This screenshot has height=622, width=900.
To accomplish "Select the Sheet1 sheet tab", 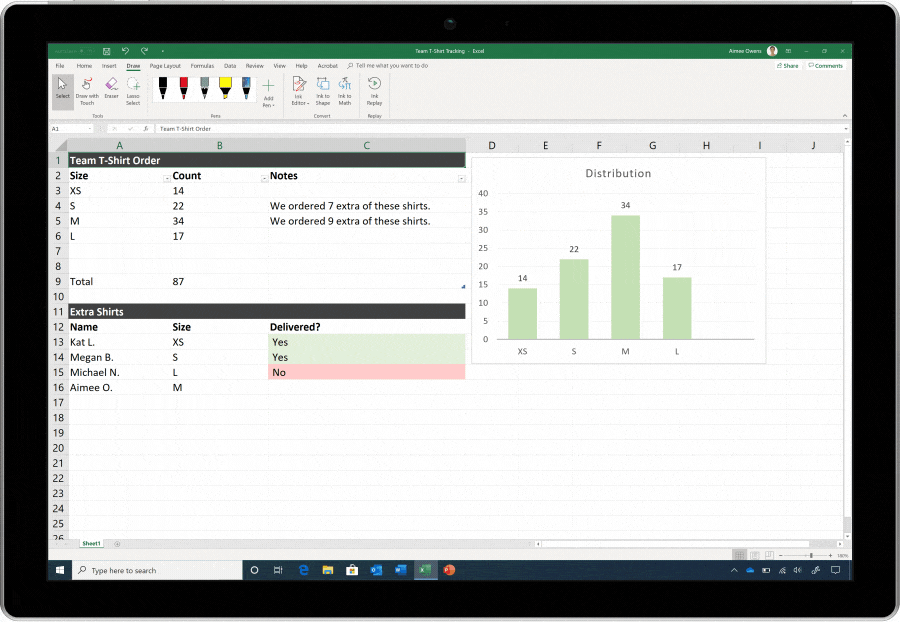I will coord(91,543).
